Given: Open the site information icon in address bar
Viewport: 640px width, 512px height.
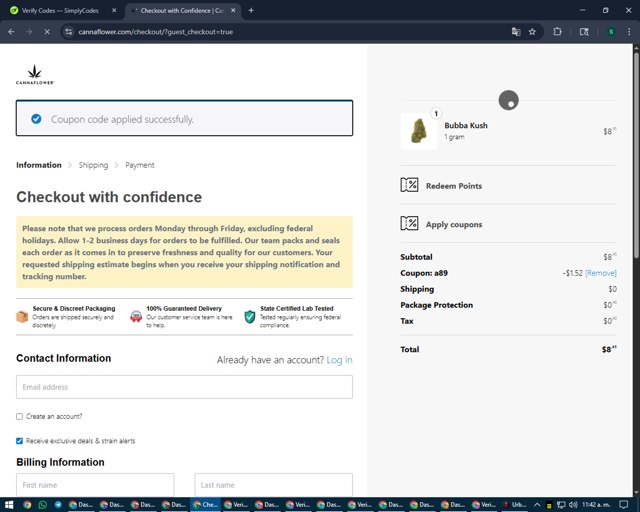Looking at the screenshot, I should 69,31.
